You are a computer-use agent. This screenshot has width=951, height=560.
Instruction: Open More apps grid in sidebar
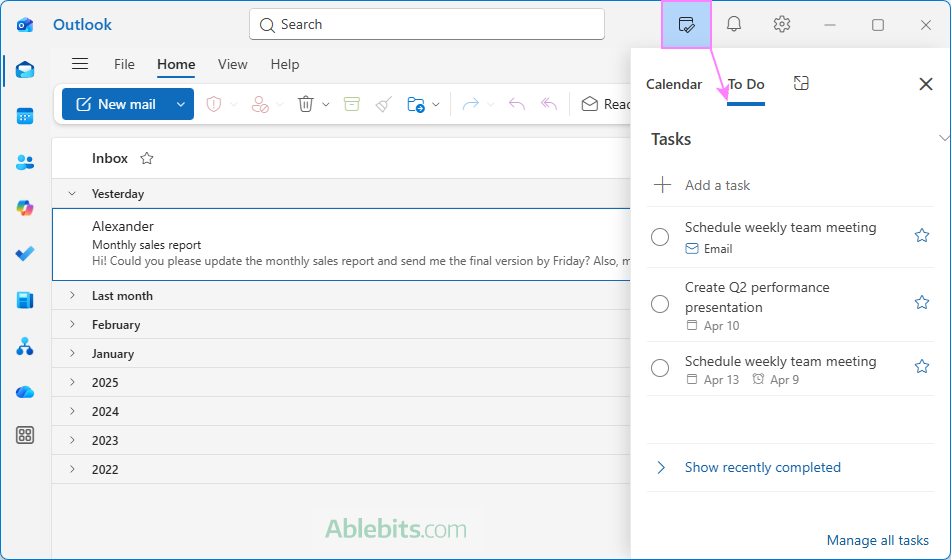[25, 435]
